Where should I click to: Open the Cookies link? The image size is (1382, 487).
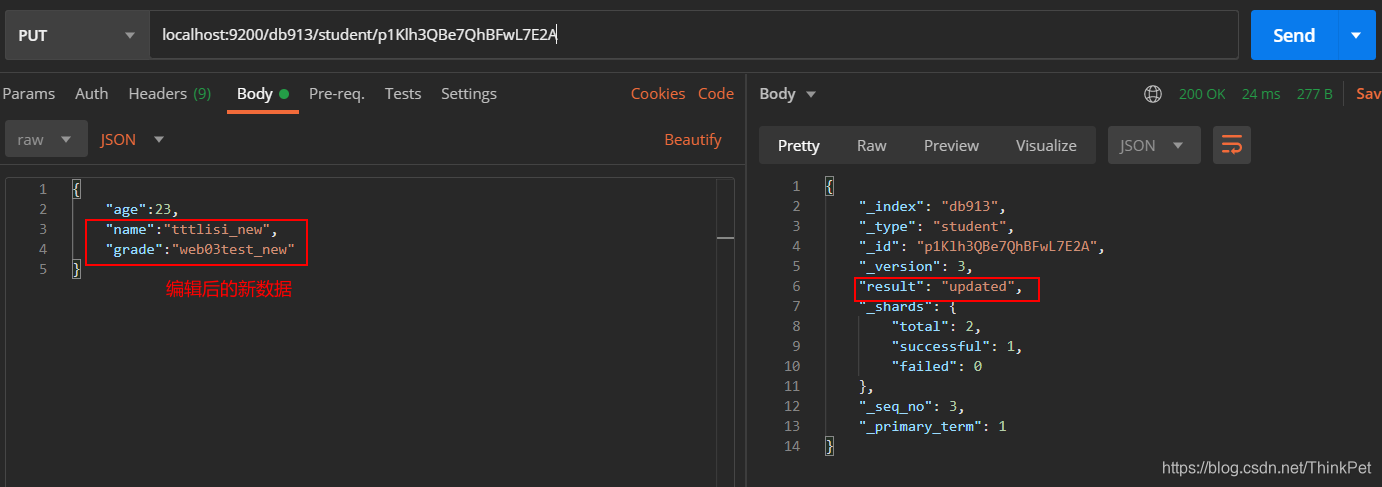[658, 94]
